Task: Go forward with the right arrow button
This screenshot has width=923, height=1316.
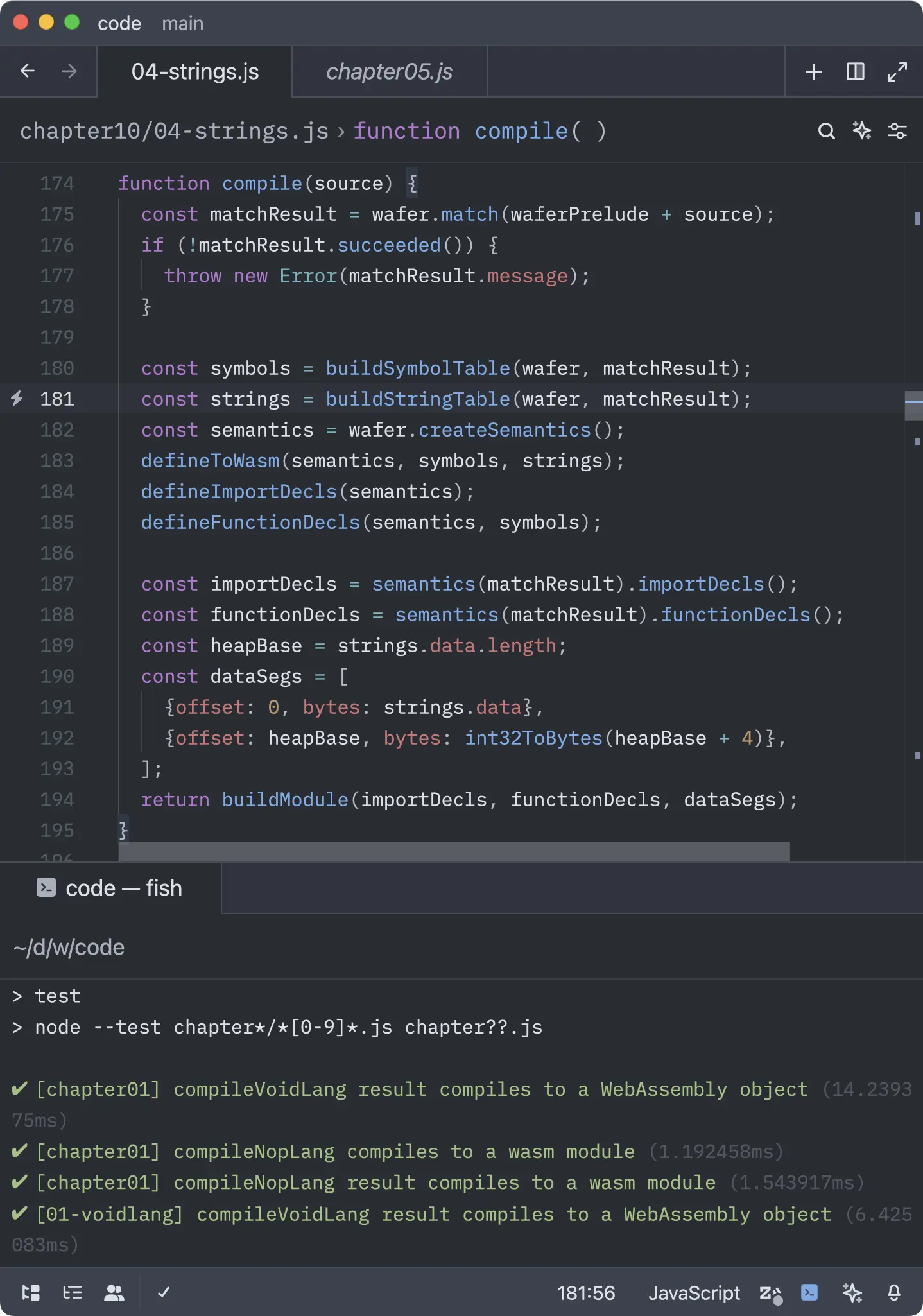Action: pyautogui.click(x=69, y=71)
